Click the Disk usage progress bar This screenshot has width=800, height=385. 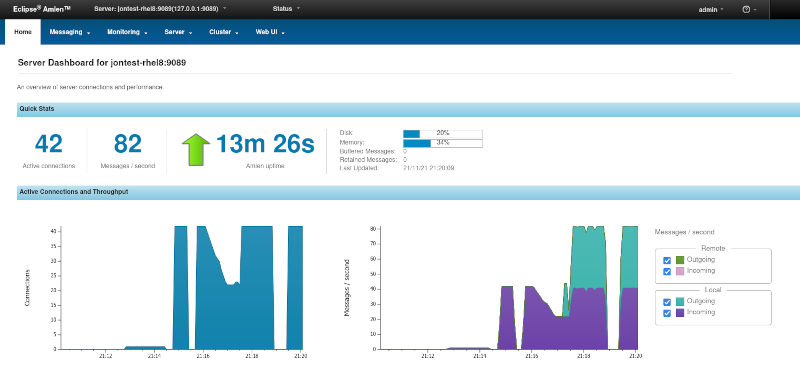[442, 134]
